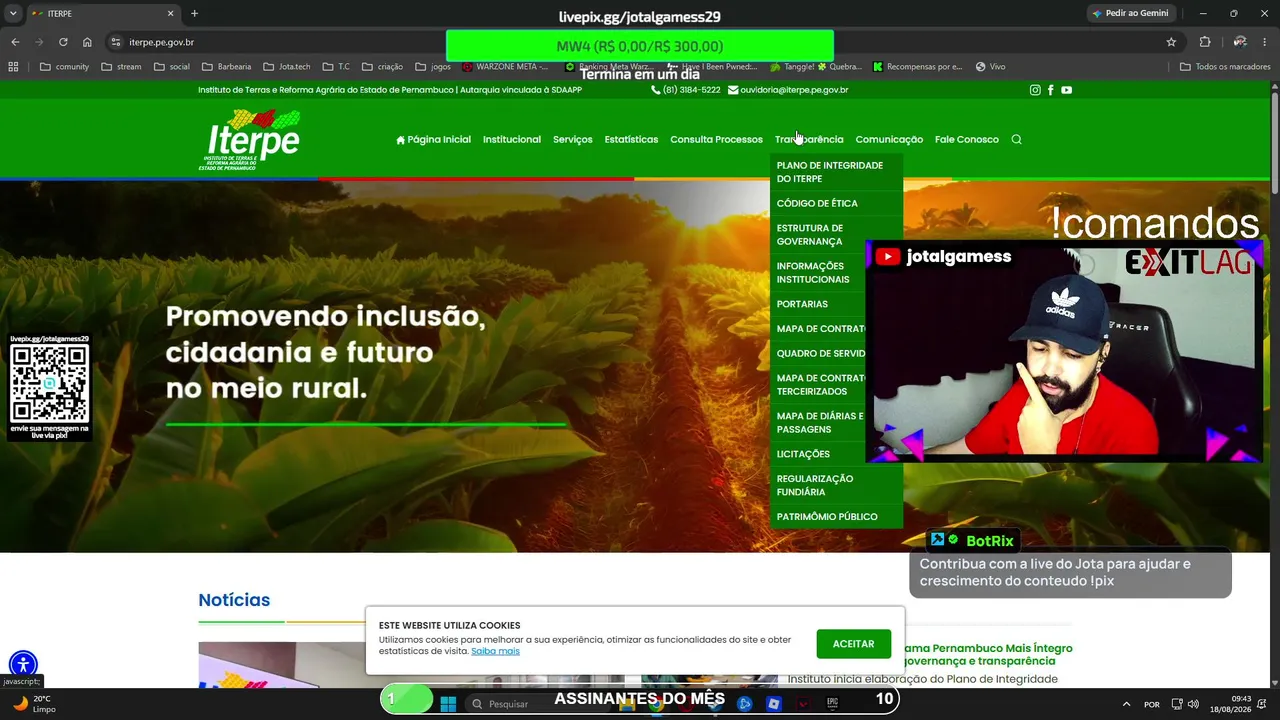Open the Institucional menu
The image size is (1280, 720).
(512, 140)
